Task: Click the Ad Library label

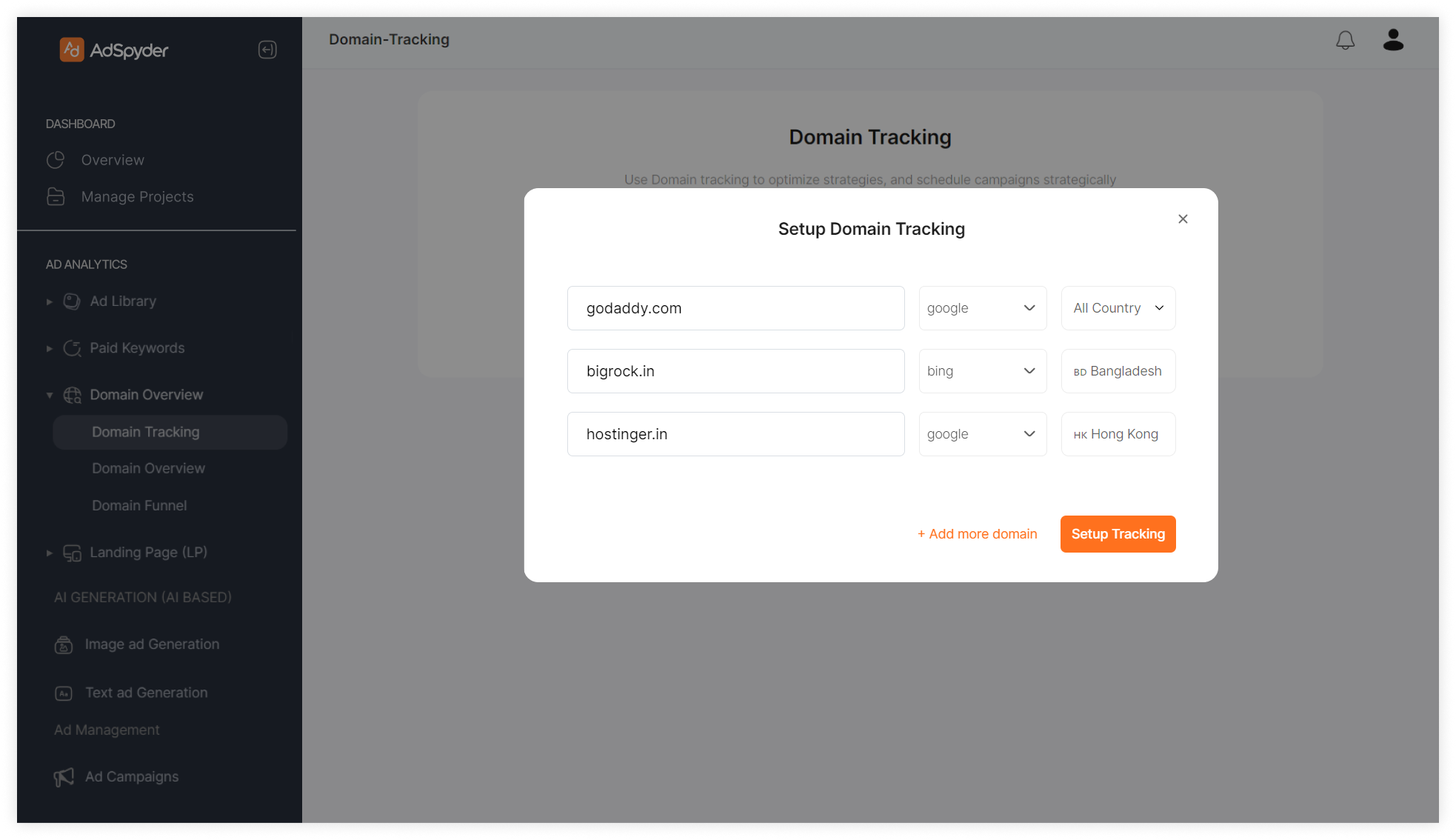Action: tap(123, 301)
